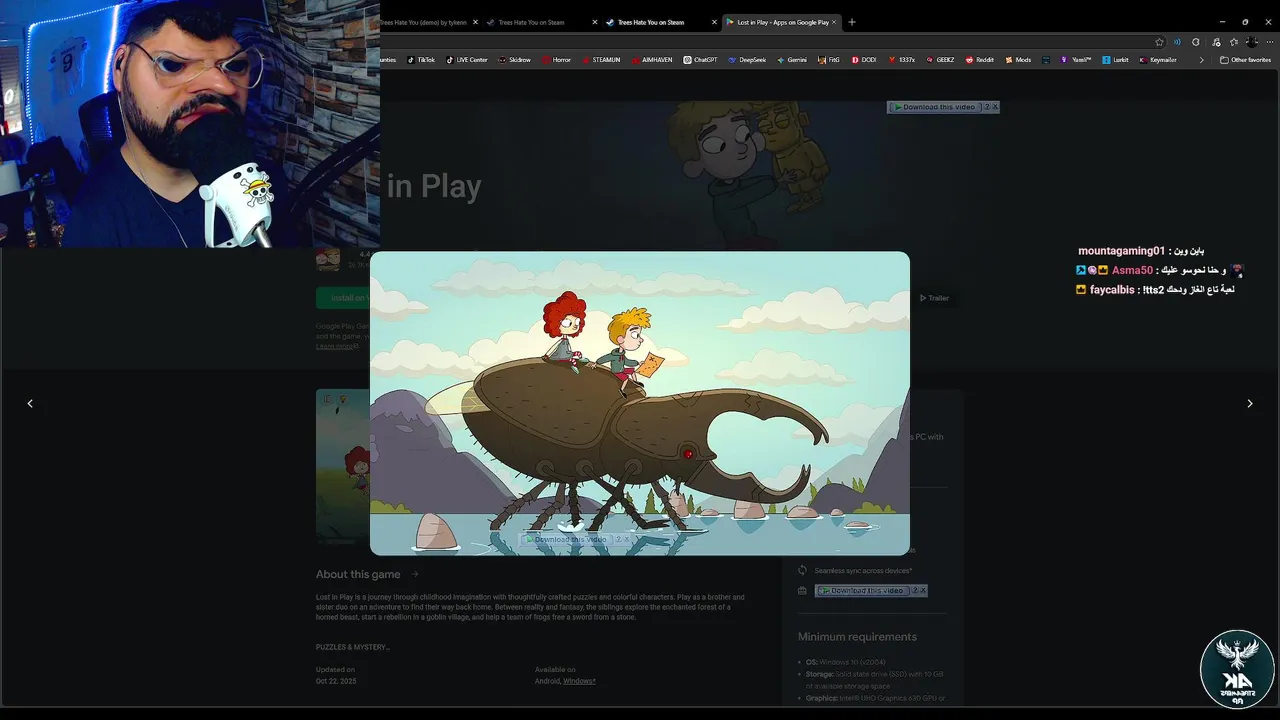This screenshot has width=1280, height=720.
Task: Open the DODI bookmark
Action: 863,60
